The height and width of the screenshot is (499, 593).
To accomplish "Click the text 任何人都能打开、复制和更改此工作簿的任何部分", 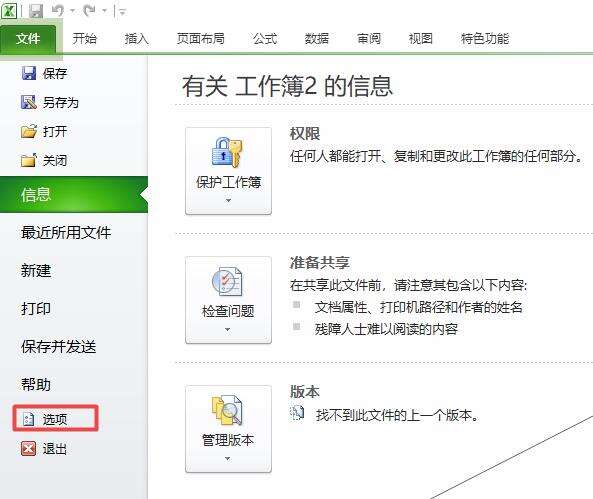I will 436,155.
